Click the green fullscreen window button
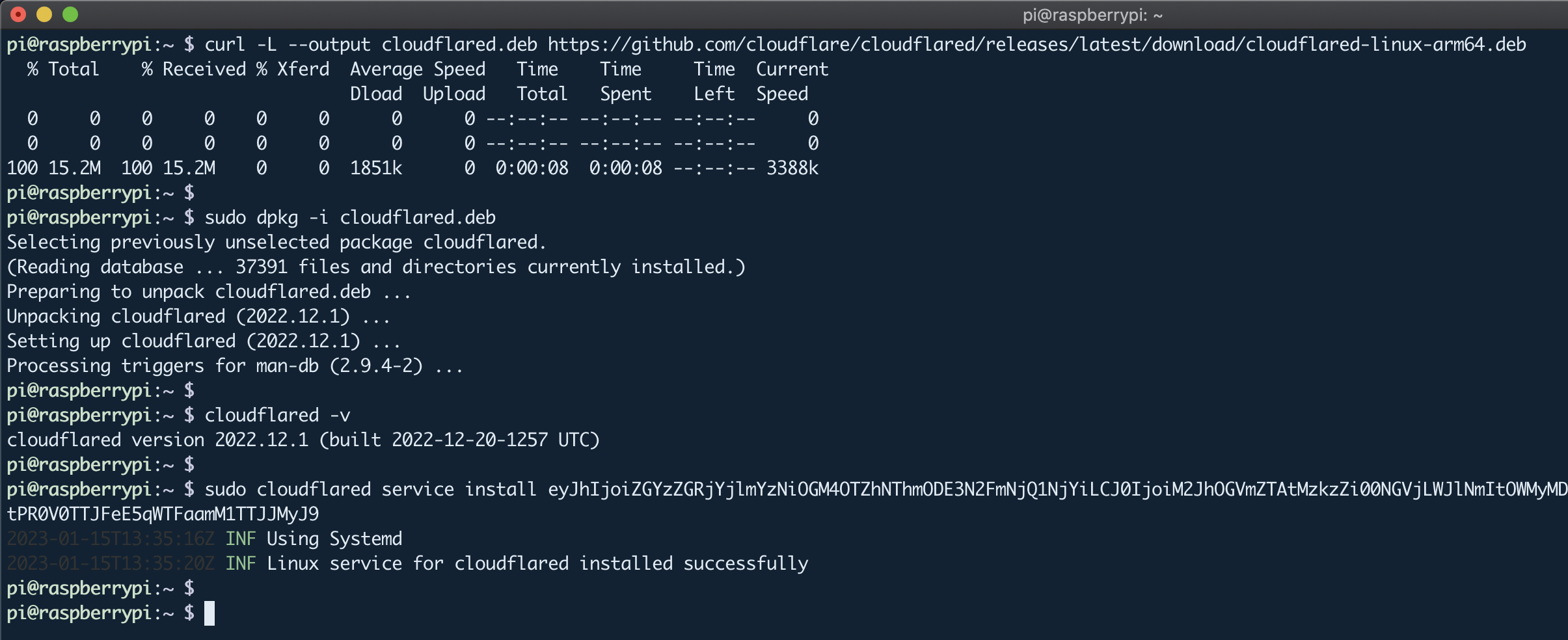Screen dimensions: 1568x640 click(70, 14)
